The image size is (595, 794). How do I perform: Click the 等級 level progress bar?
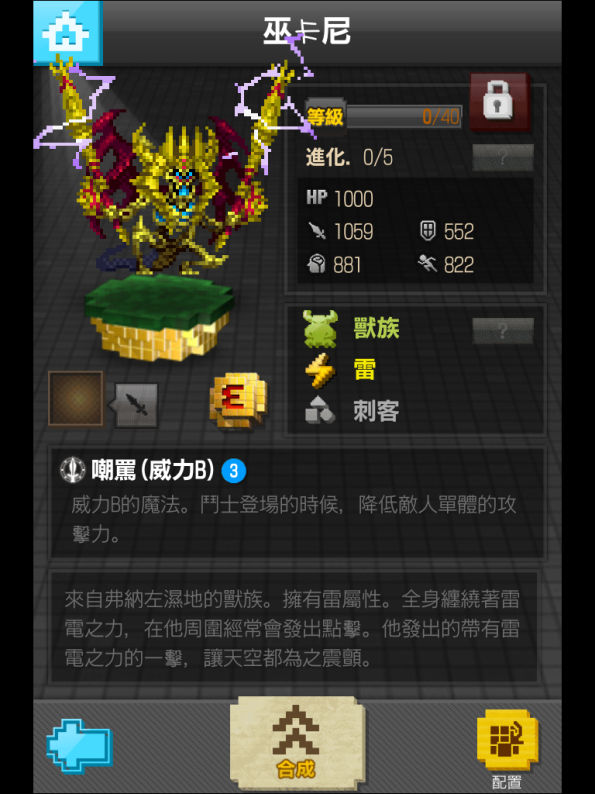click(404, 117)
